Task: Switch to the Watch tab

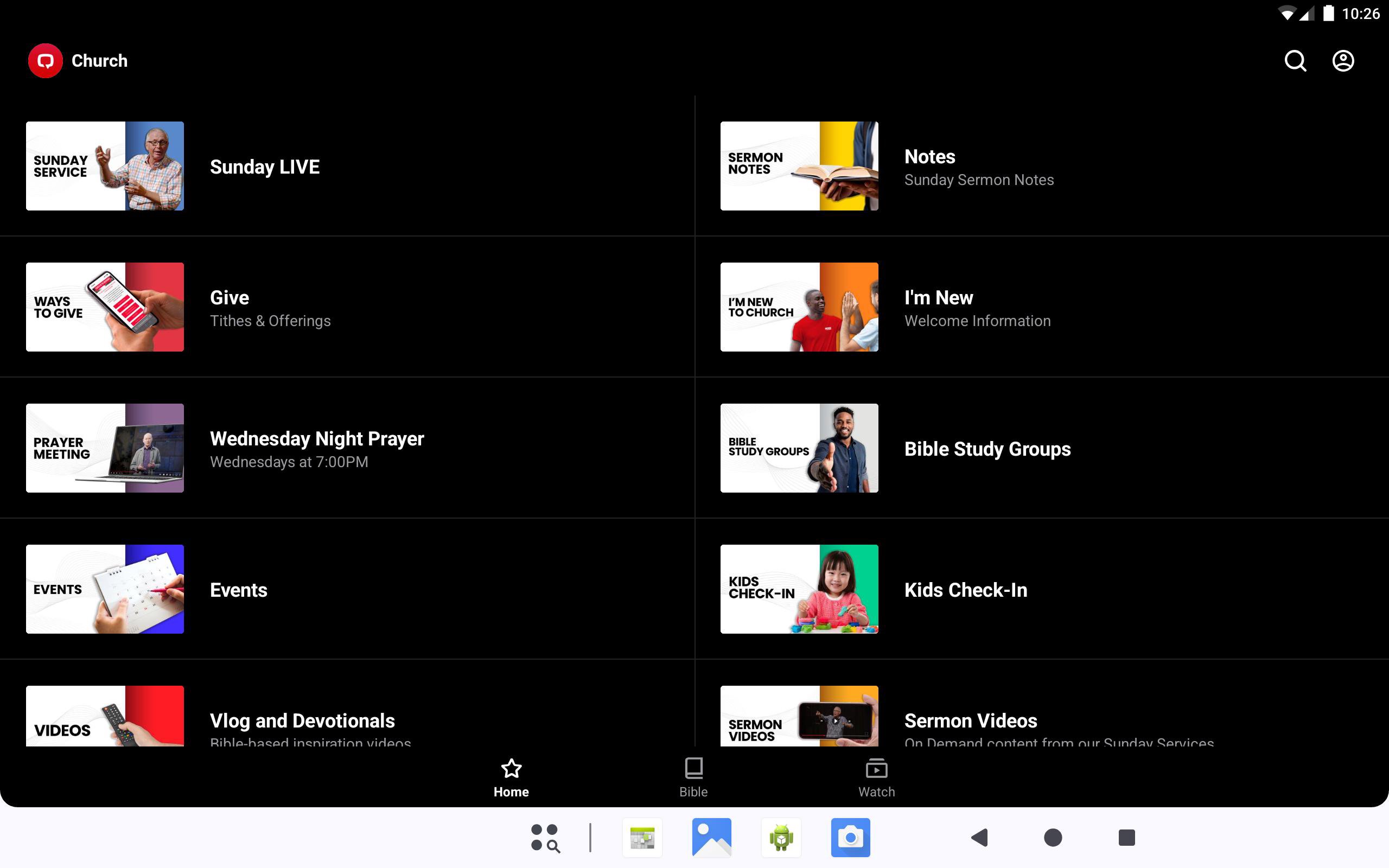Action: pos(876,777)
